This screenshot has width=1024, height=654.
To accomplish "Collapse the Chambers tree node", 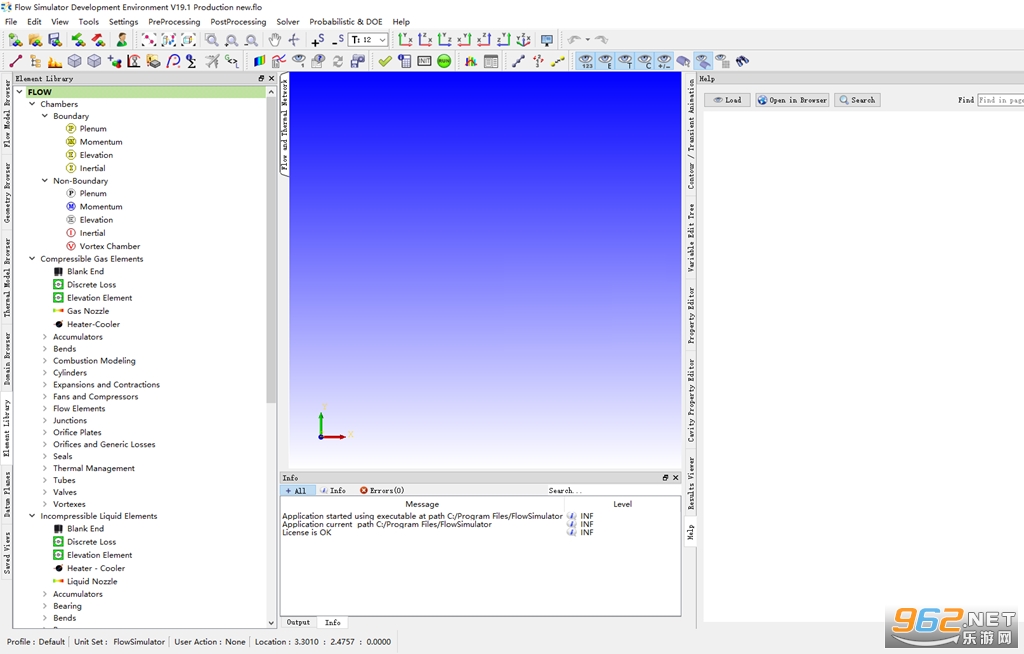I will click(x=32, y=104).
